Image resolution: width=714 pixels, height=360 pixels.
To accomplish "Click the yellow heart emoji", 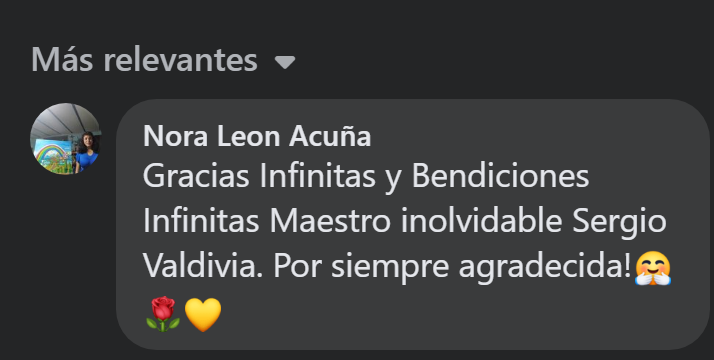I will [x=203, y=314].
